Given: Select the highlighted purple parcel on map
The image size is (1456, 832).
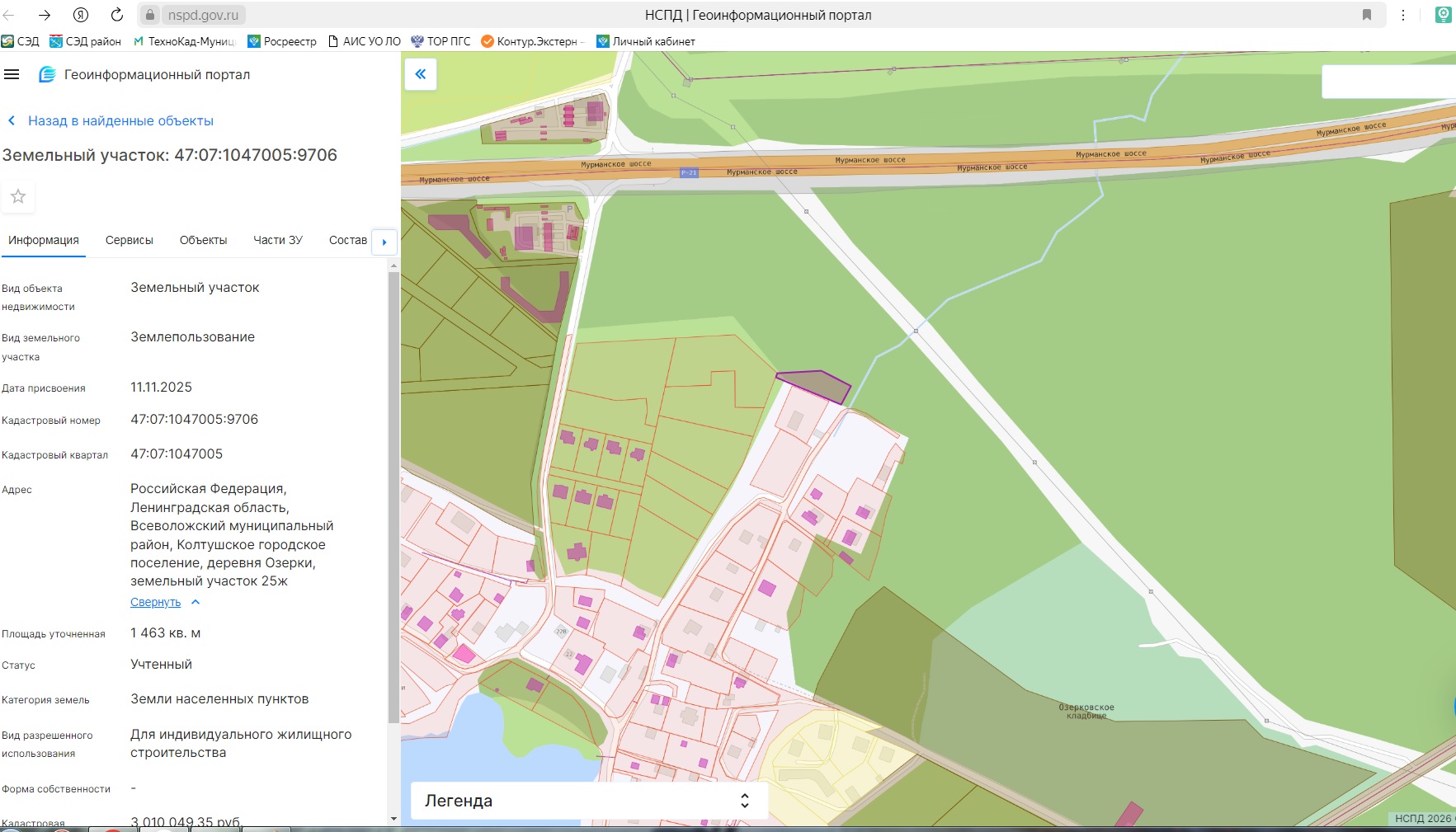Looking at the screenshot, I should (x=816, y=385).
